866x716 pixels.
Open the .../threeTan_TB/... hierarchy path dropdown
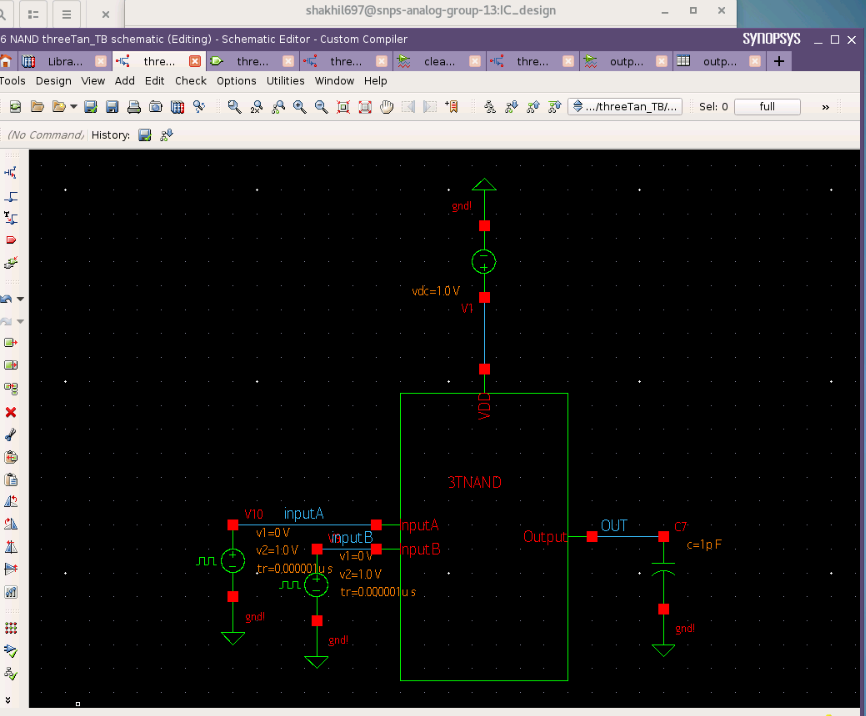(x=625, y=106)
